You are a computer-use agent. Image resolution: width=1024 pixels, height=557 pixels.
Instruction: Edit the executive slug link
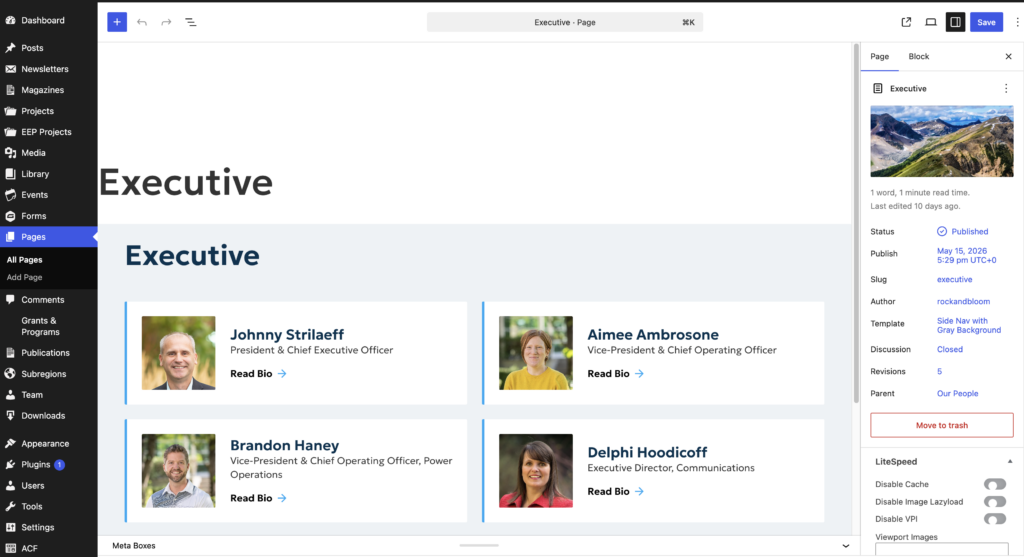point(954,279)
